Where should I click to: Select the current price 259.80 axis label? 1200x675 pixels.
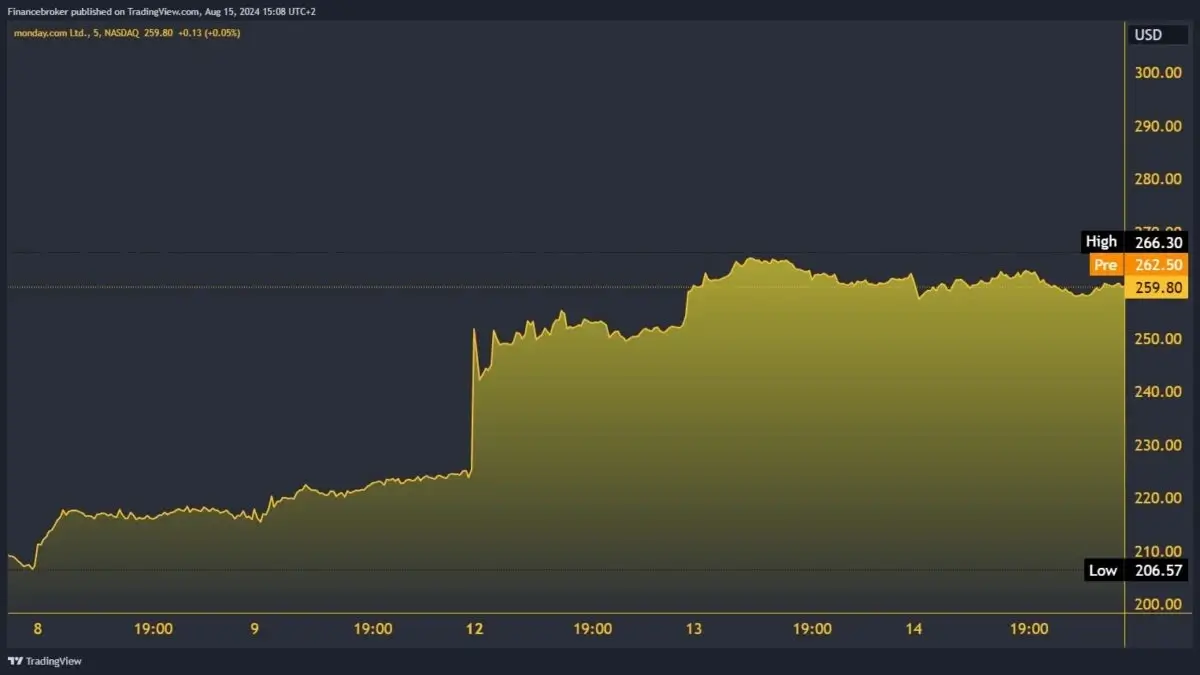[x=1157, y=288]
